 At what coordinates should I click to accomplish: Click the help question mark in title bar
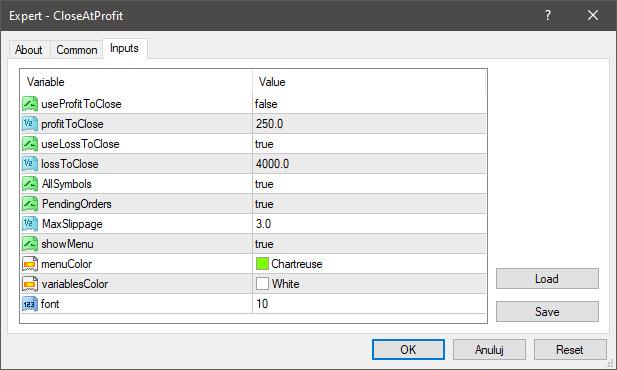(548, 15)
